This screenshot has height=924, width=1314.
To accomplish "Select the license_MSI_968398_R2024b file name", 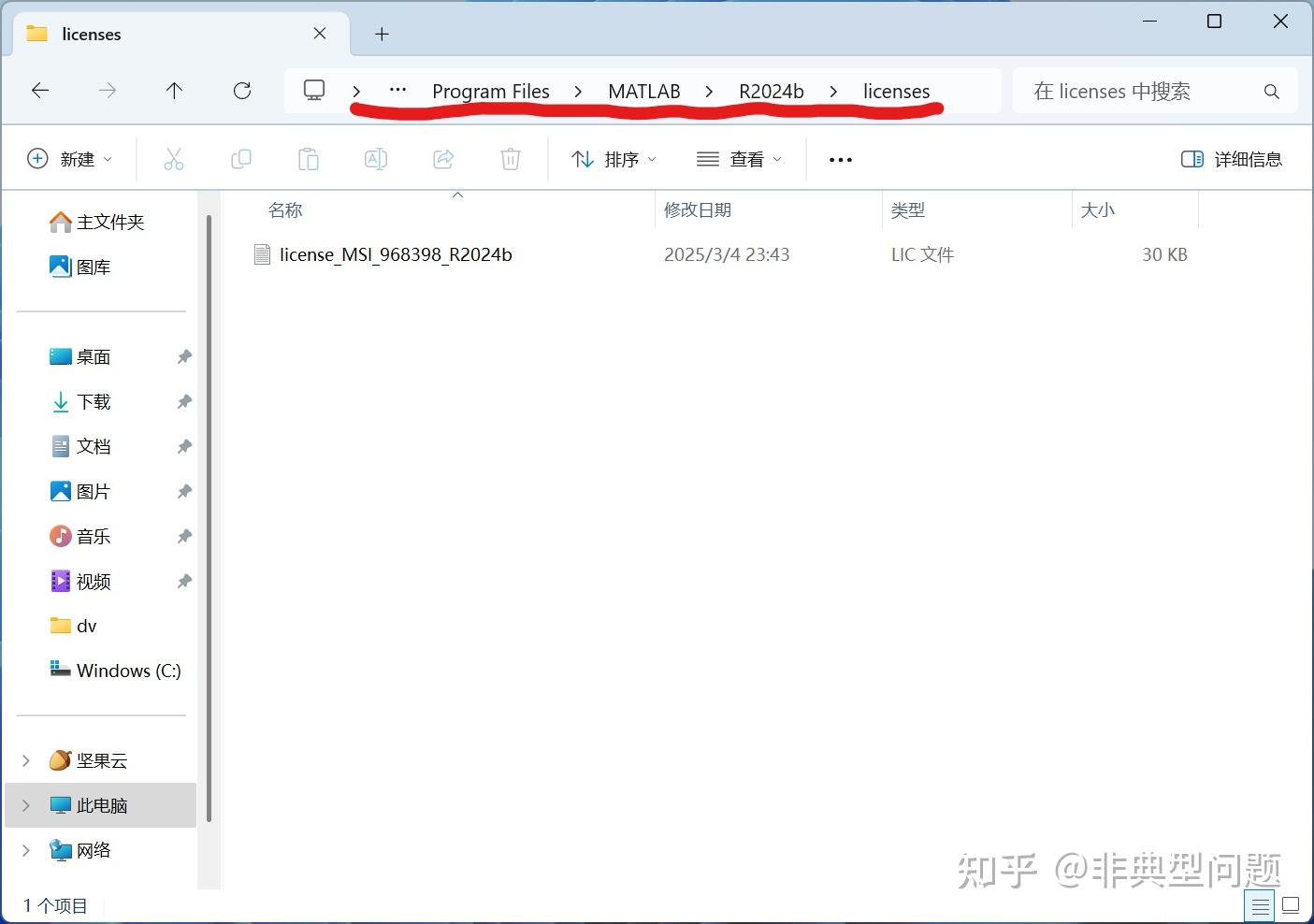I will [x=396, y=254].
